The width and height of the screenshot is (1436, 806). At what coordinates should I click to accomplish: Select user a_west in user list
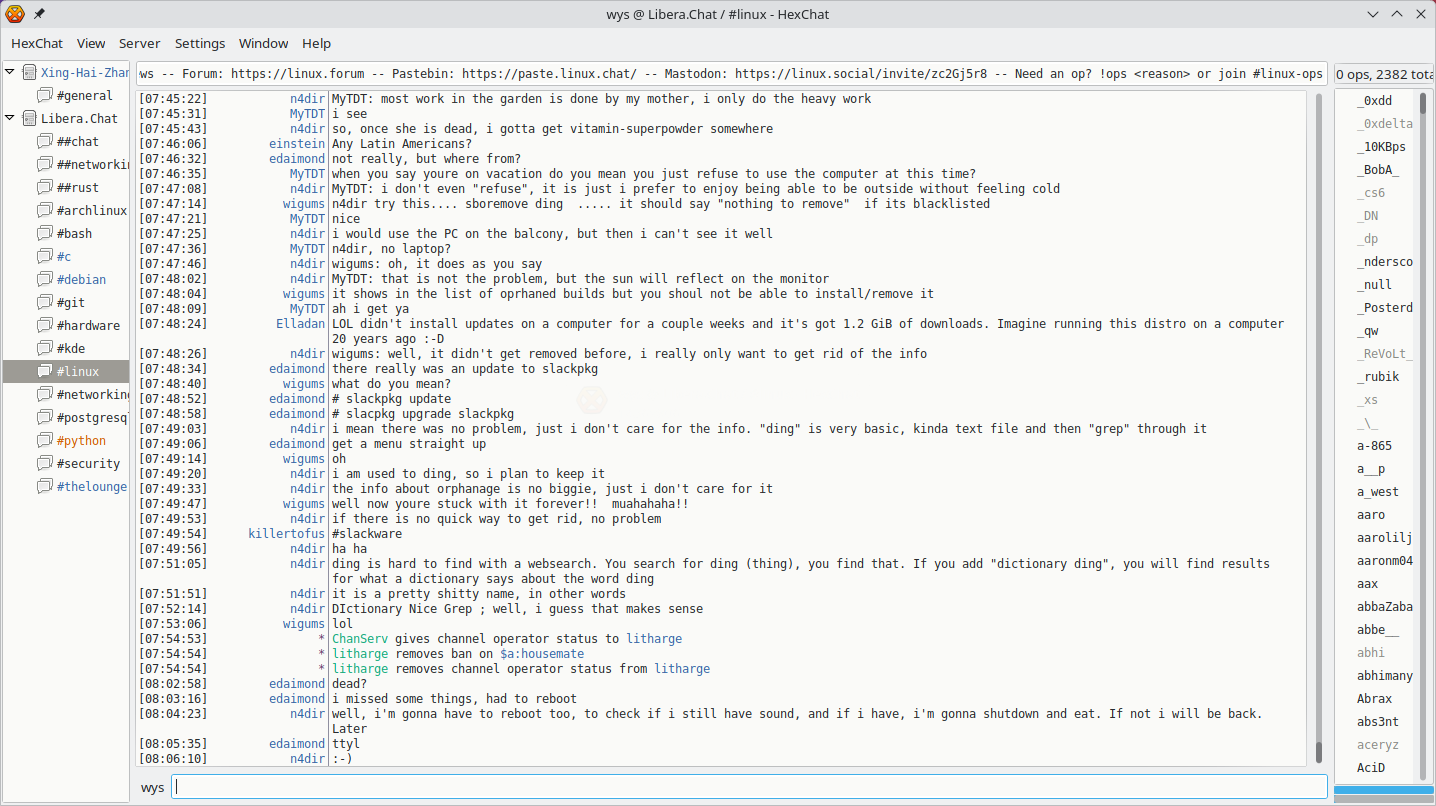[1378, 492]
